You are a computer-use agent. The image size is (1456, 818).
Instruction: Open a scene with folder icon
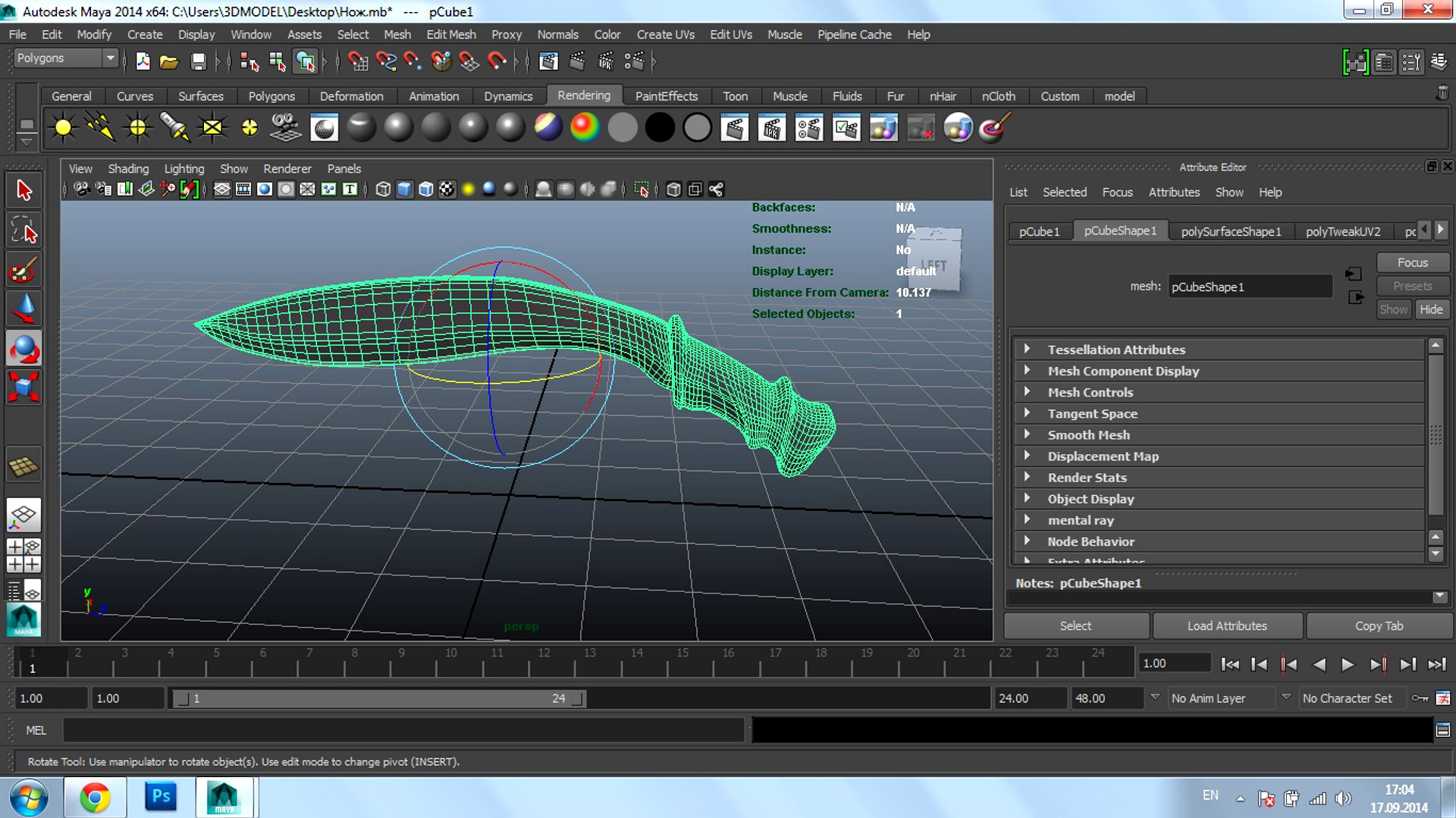(x=168, y=61)
